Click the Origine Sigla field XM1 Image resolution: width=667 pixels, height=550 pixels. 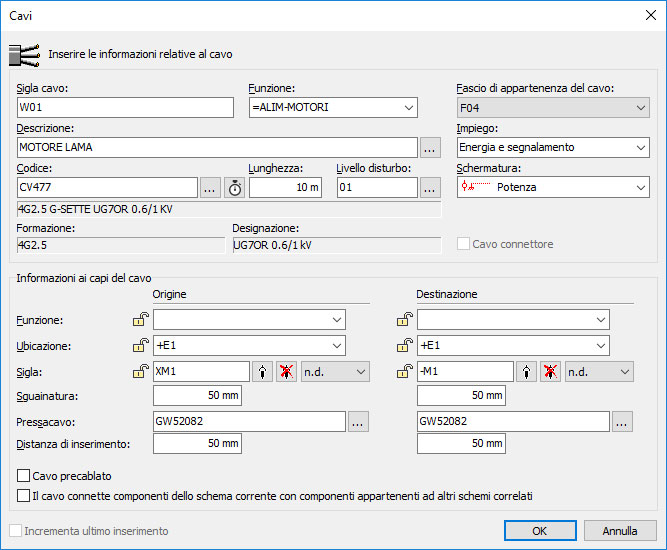coord(201,372)
